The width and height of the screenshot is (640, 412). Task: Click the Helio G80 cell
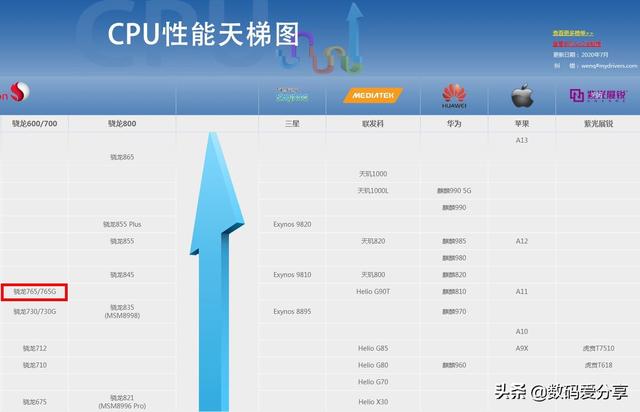(x=373, y=365)
